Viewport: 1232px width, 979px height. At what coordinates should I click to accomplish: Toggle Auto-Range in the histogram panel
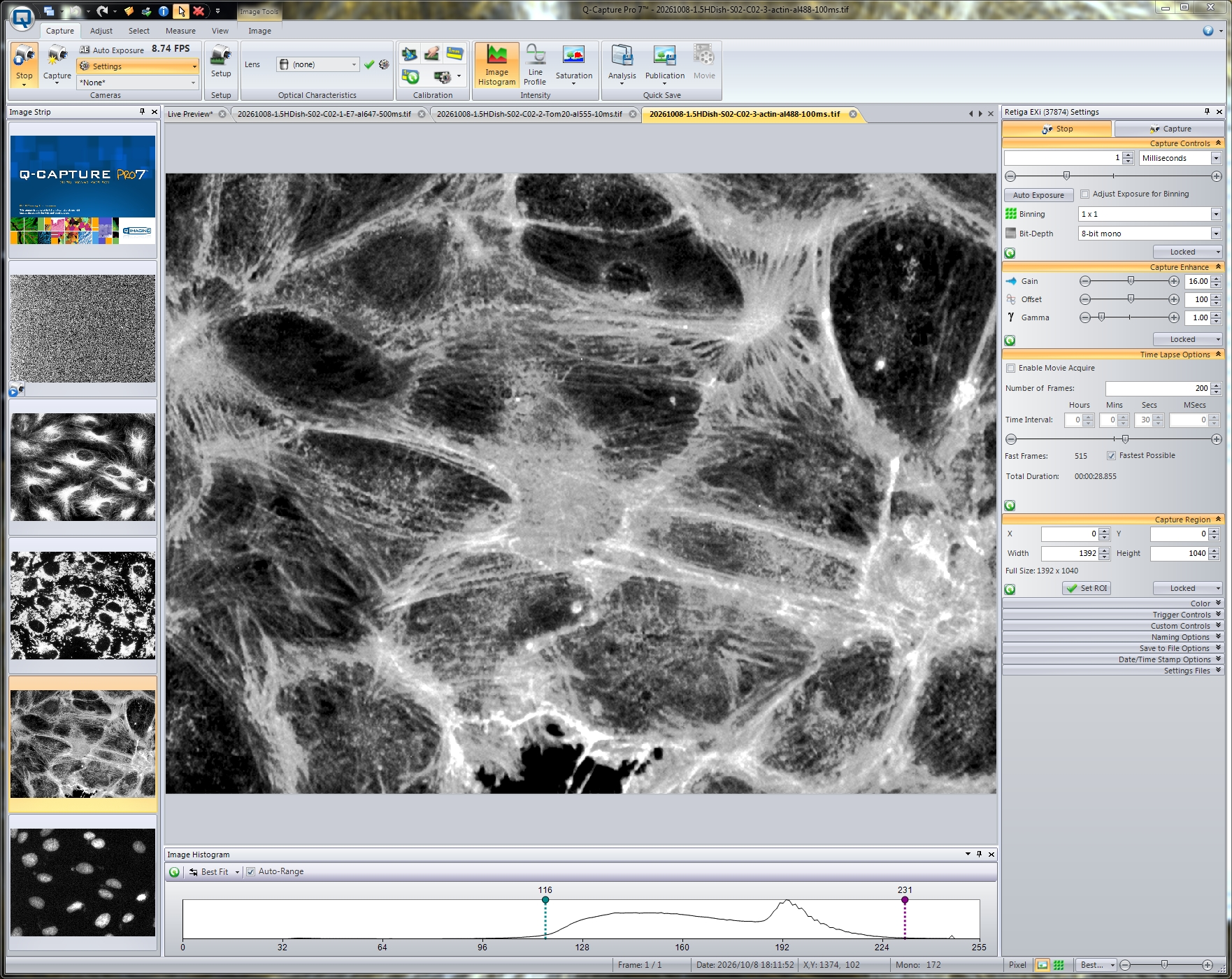(250, 872)
